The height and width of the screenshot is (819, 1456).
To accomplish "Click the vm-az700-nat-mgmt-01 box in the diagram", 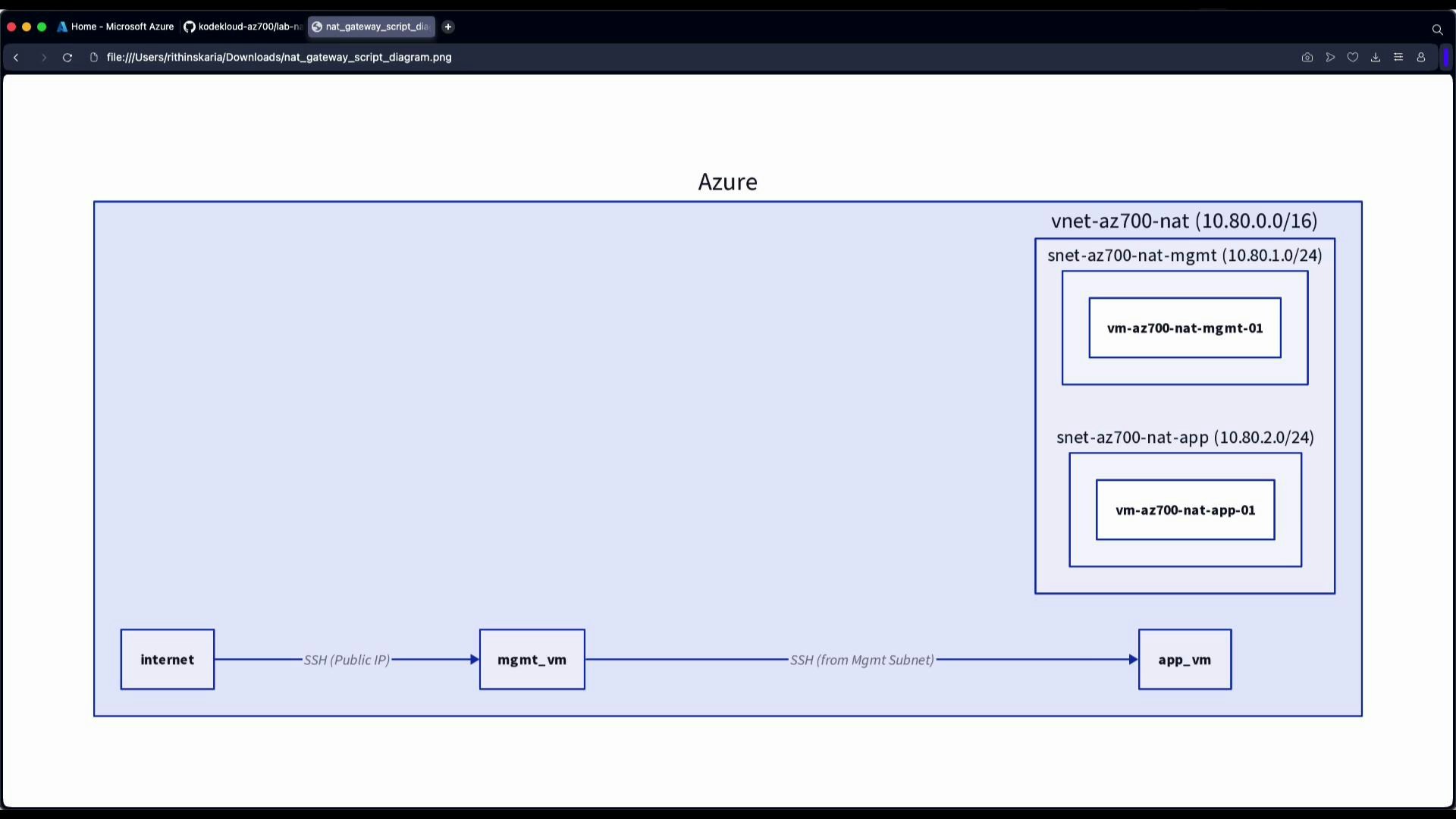I will 1185,328.
